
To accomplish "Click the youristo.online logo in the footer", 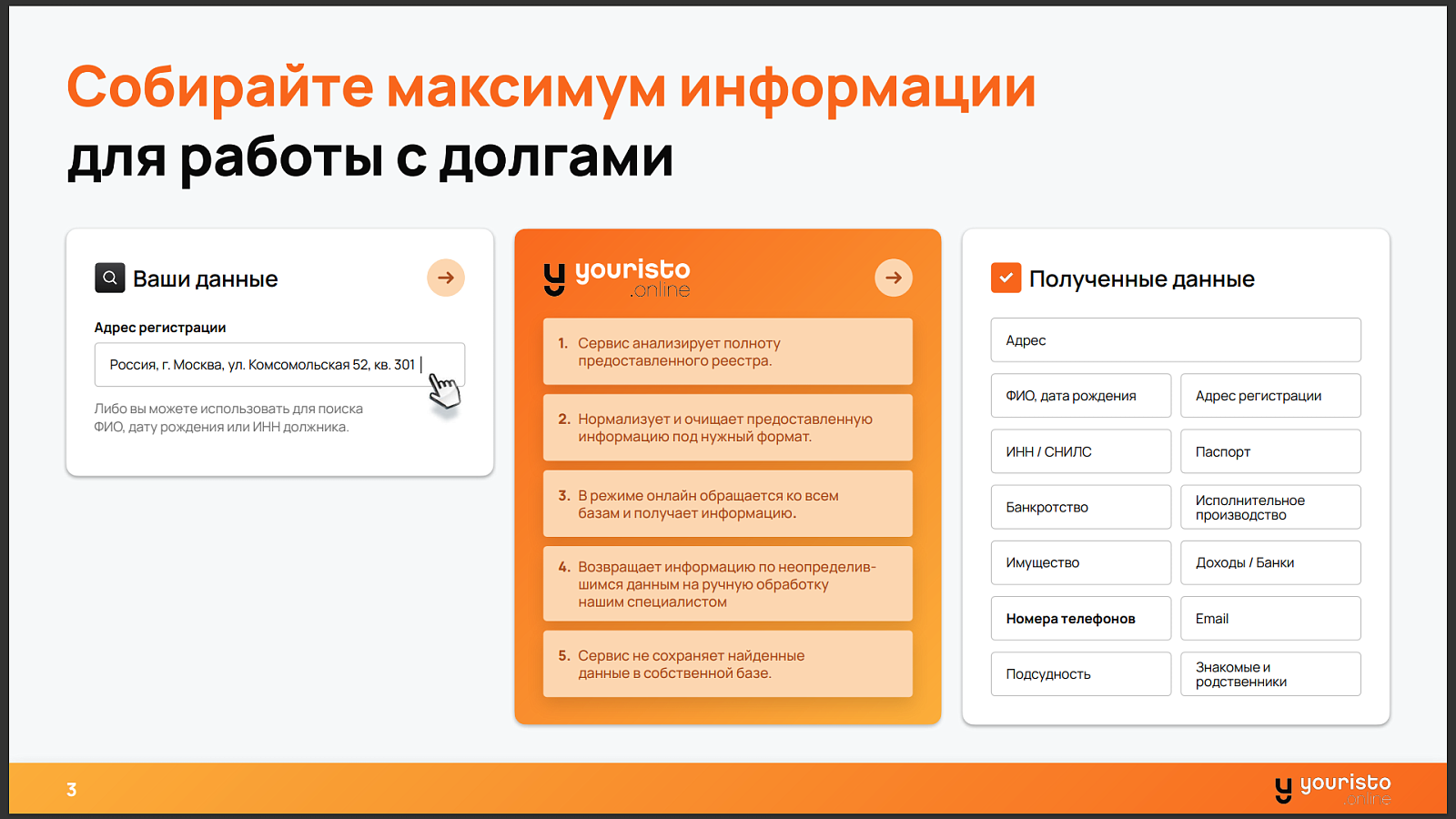I will pyautogui.click(x=1333, y=789).
